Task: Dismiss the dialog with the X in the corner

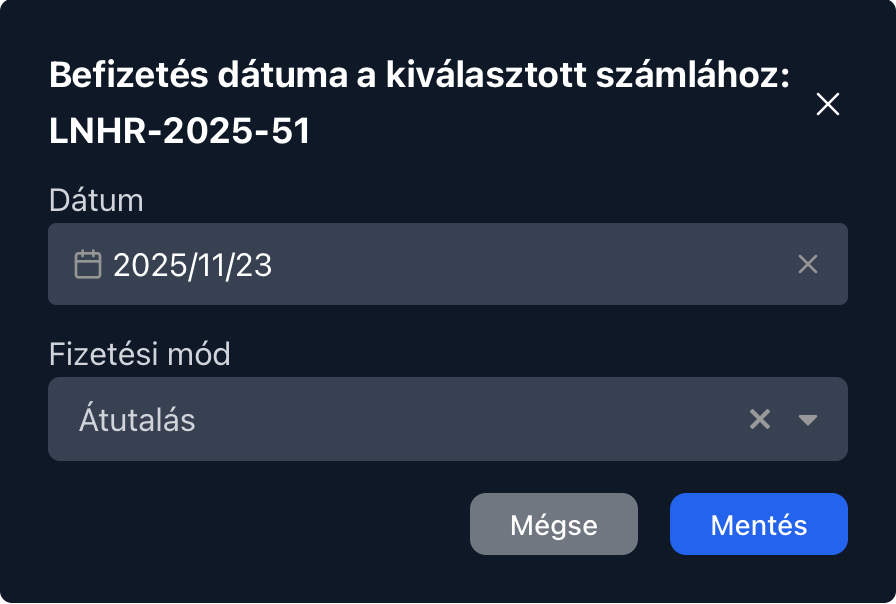Action: tap(828, 104)
